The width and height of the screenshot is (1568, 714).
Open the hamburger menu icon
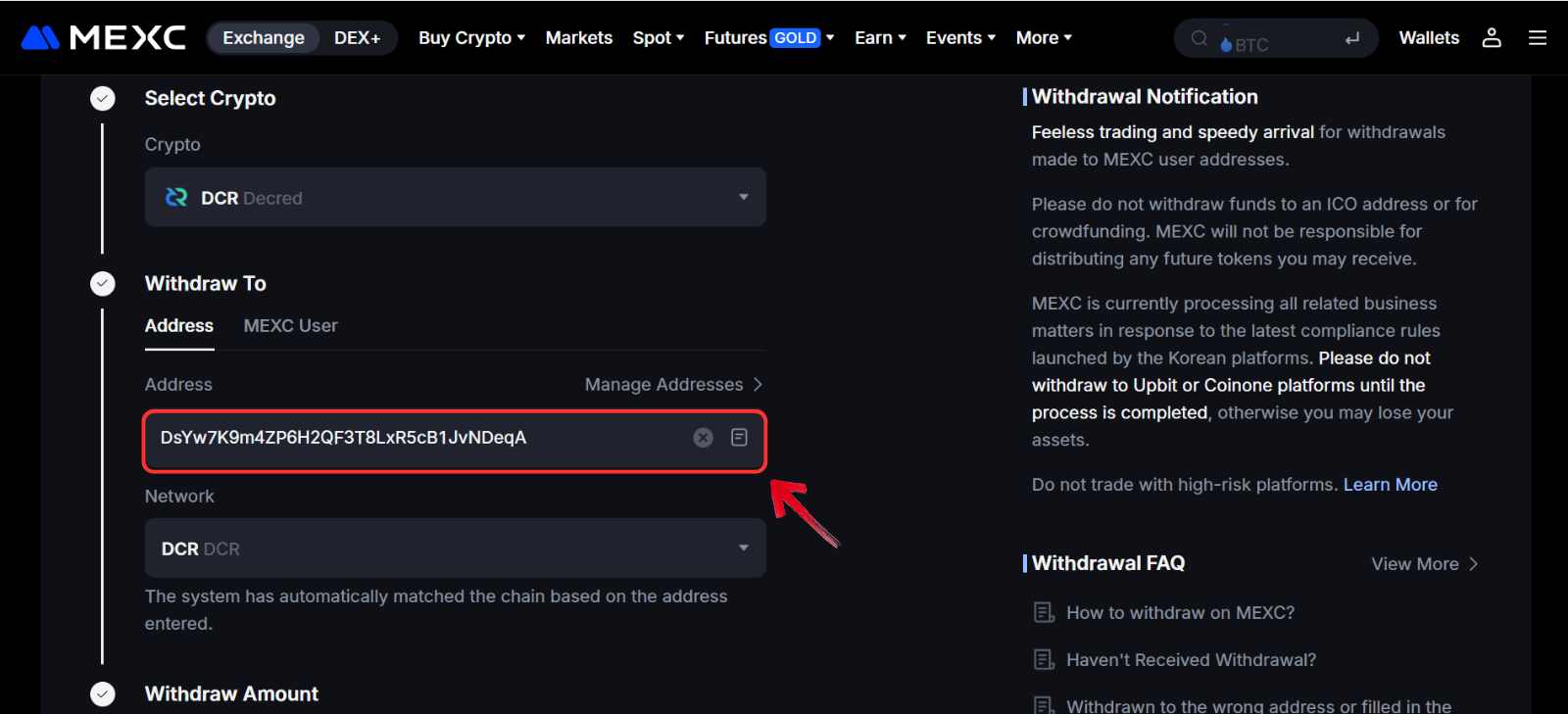pos(1538,37)
